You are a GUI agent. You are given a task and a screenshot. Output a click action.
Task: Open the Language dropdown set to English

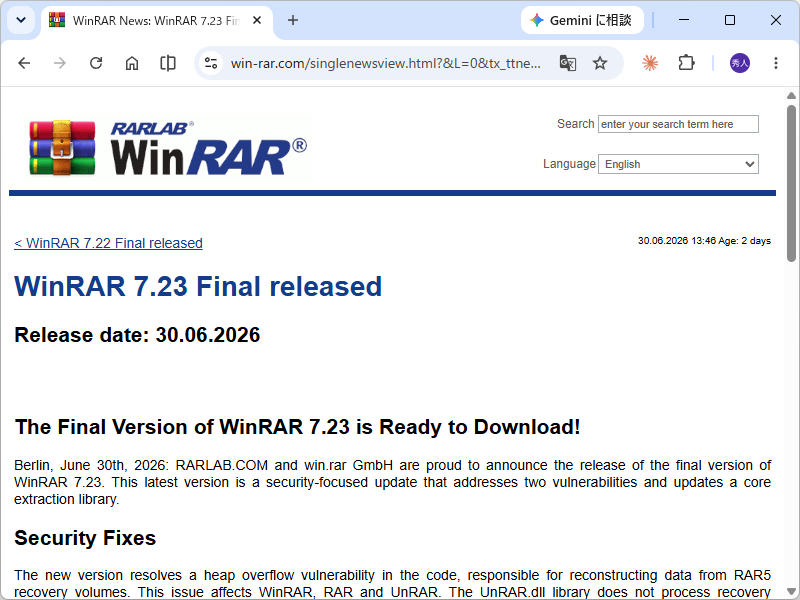(678, 164)
